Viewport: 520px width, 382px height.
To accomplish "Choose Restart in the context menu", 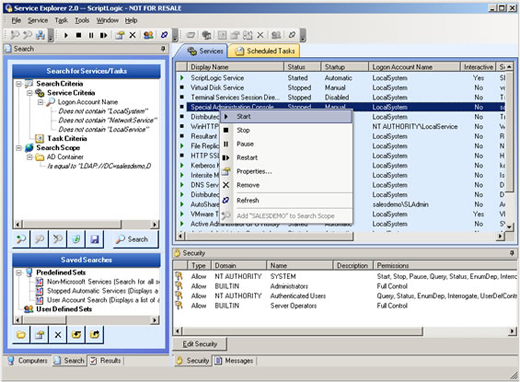I will pos(286,158).
